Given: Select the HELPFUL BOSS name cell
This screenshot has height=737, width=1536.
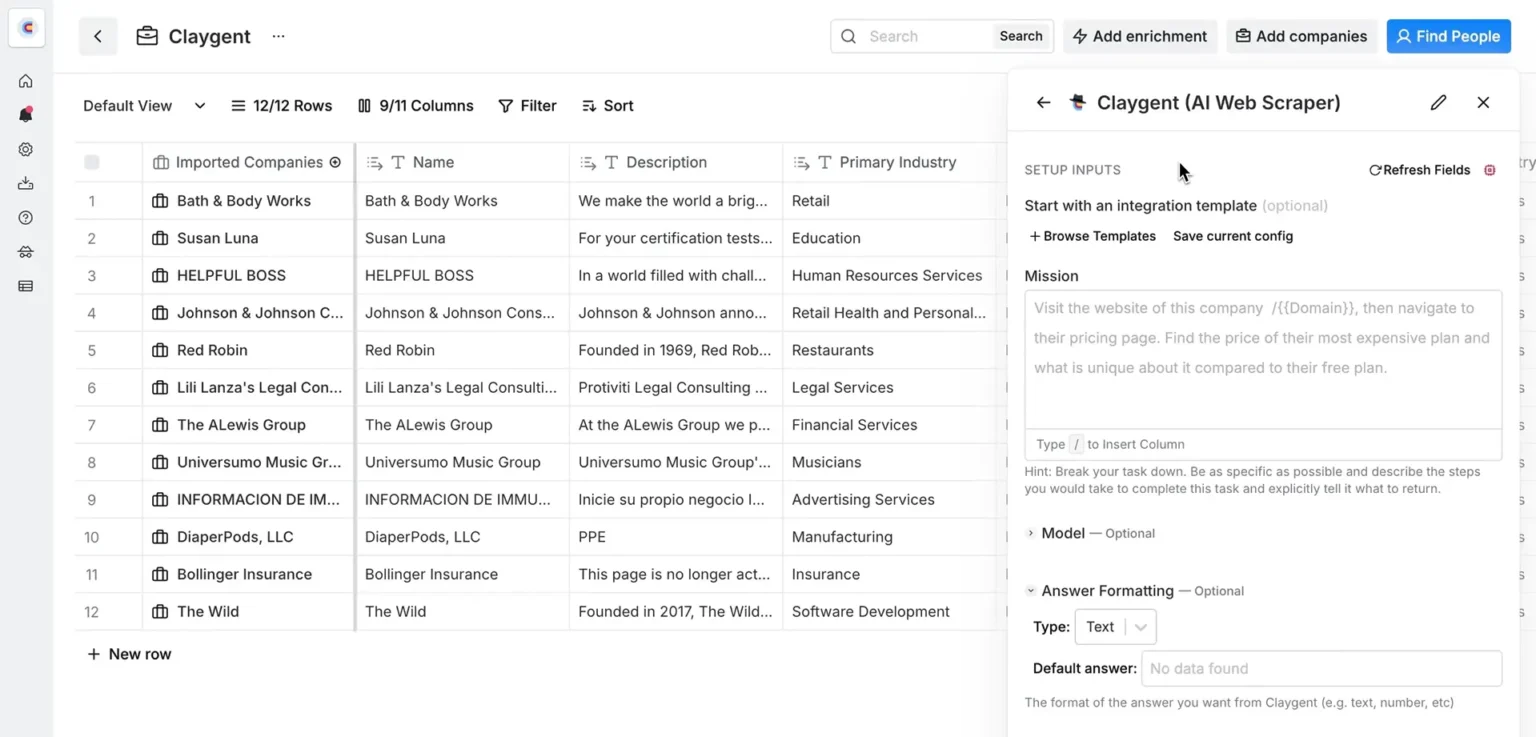Looking at the screenshot, I should [463, 275].
